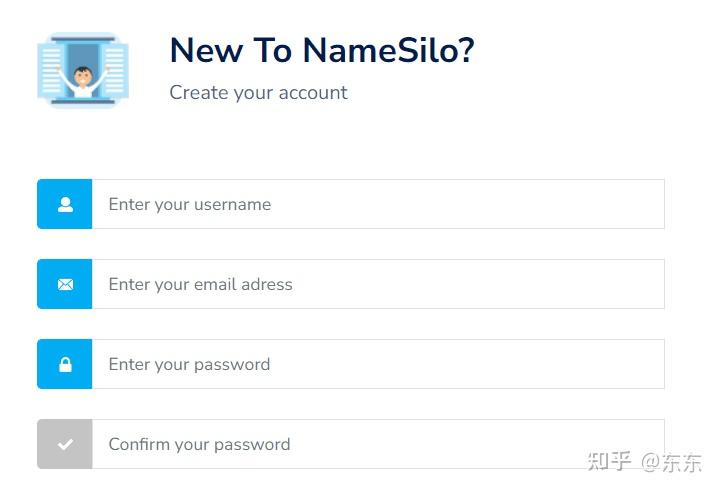This screenshot has height=492, width=720.
Task: Click the blue user silhouette icon
Action: tap(65, 204)
